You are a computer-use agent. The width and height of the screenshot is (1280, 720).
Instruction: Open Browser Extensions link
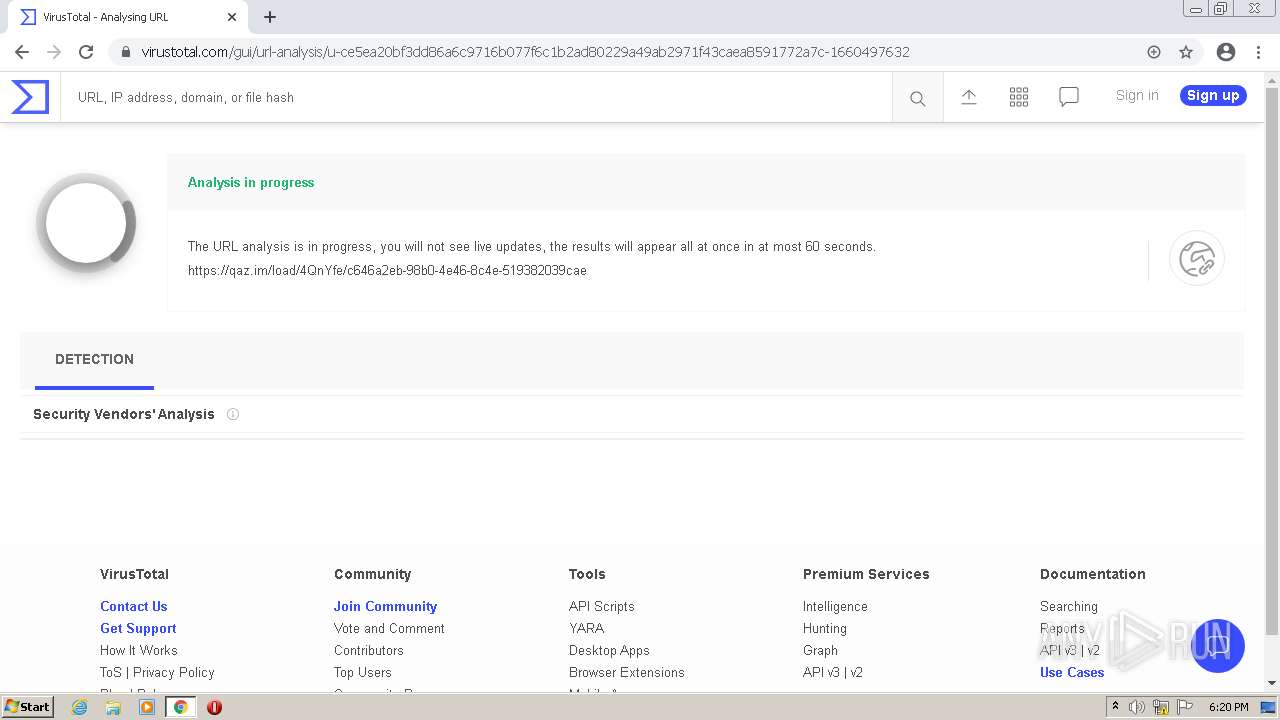(x=627, y=673)
